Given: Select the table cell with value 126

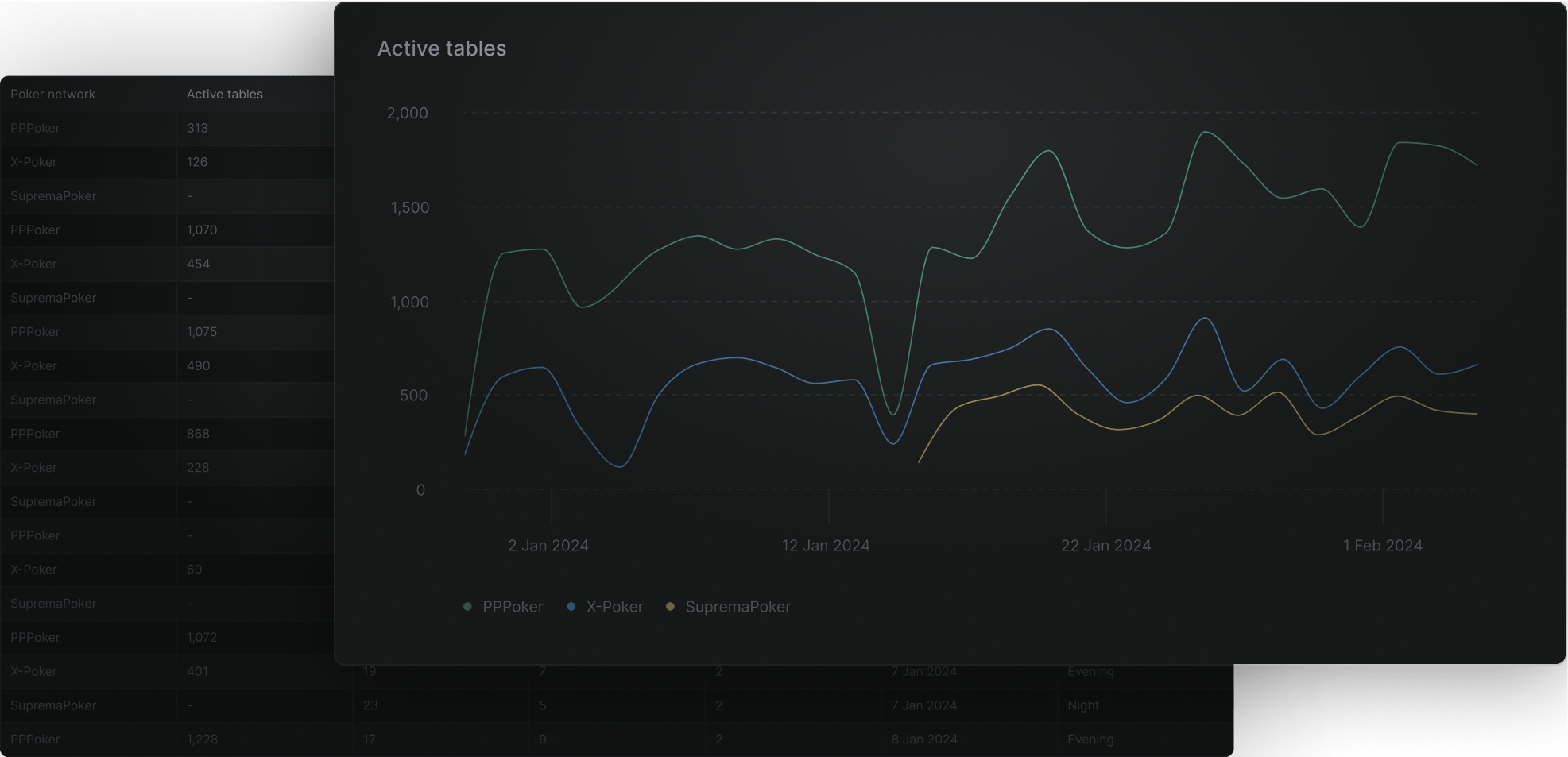Looking at the screenshot, I should 197,162.
